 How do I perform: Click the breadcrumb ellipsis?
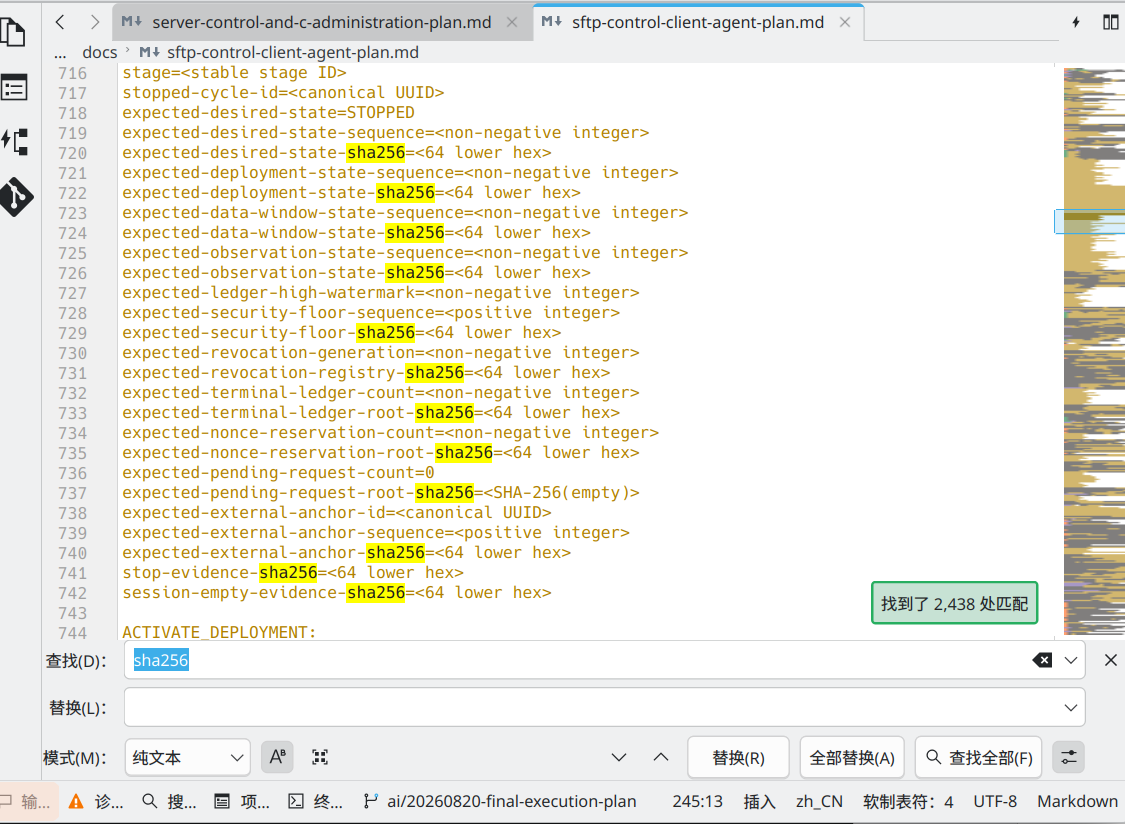60,52
